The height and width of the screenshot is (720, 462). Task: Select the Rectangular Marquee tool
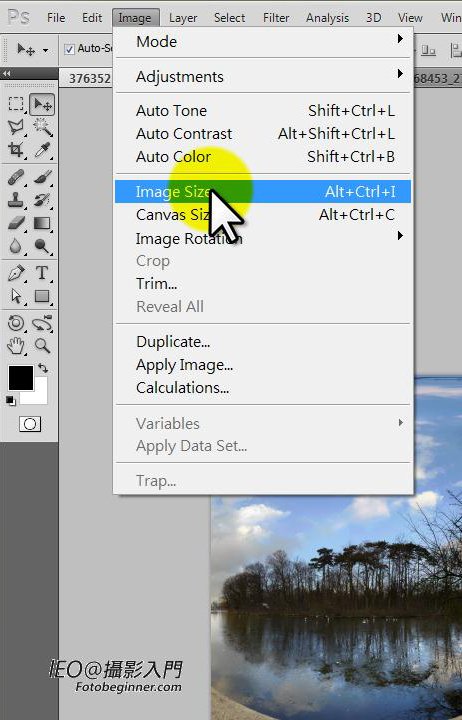[x=16, y=104]
